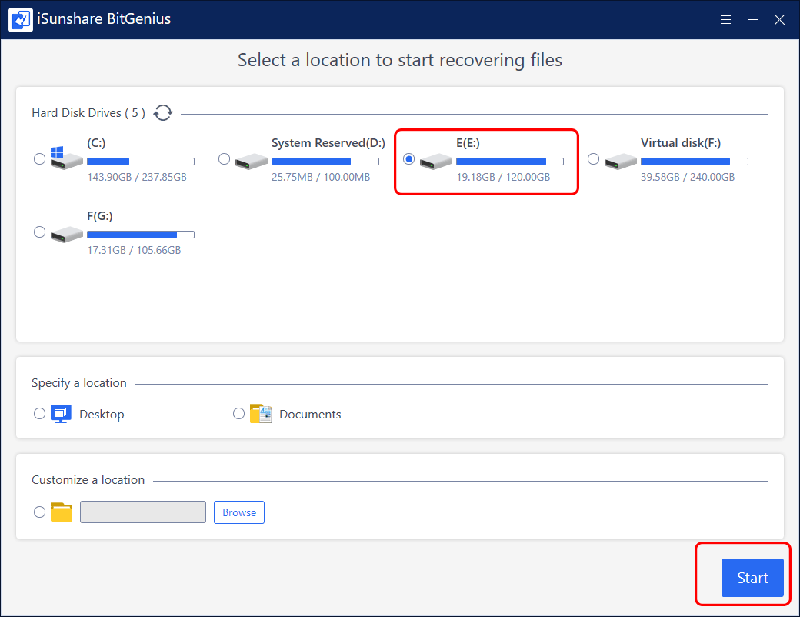
Task: Click the System Reserved(D:) drive icon
Action: 251,160
